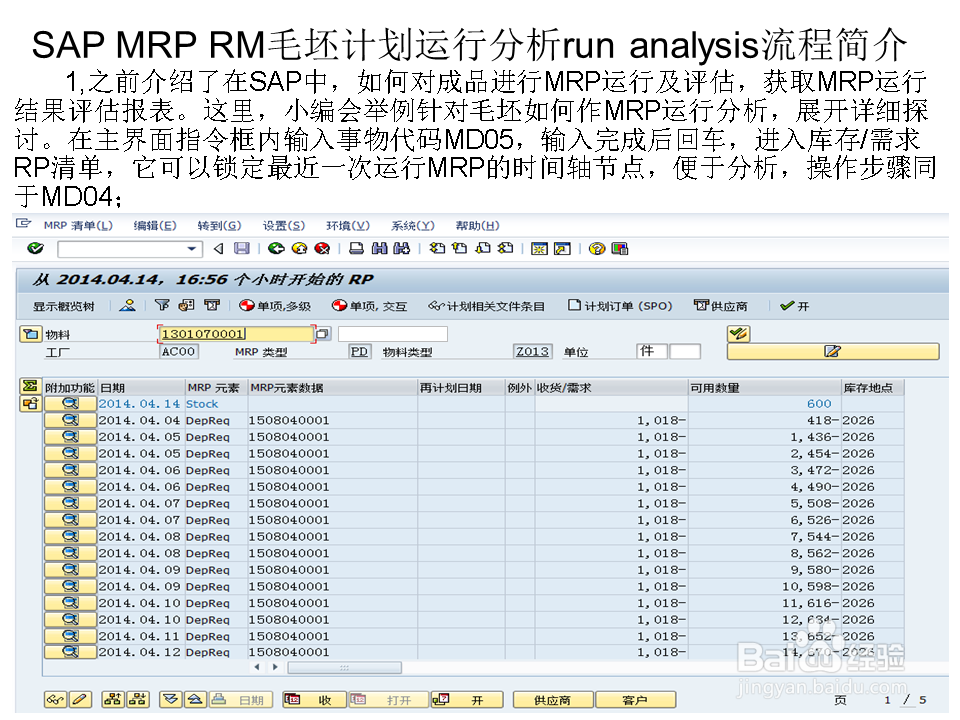Click the Customize Local Layout icon

[620, 248]
